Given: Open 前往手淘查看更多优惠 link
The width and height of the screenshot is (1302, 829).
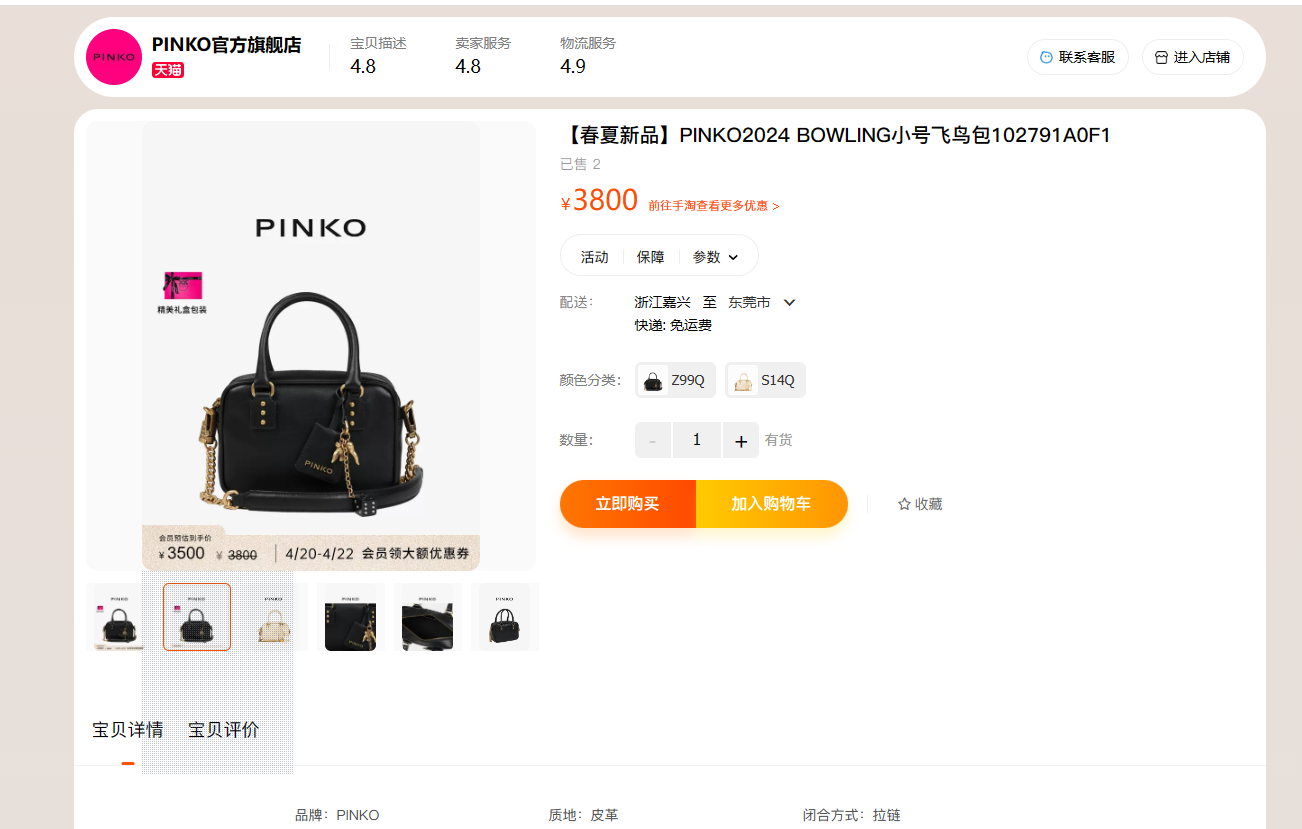Looking at the screenshot, I should (x=714, y=205).
